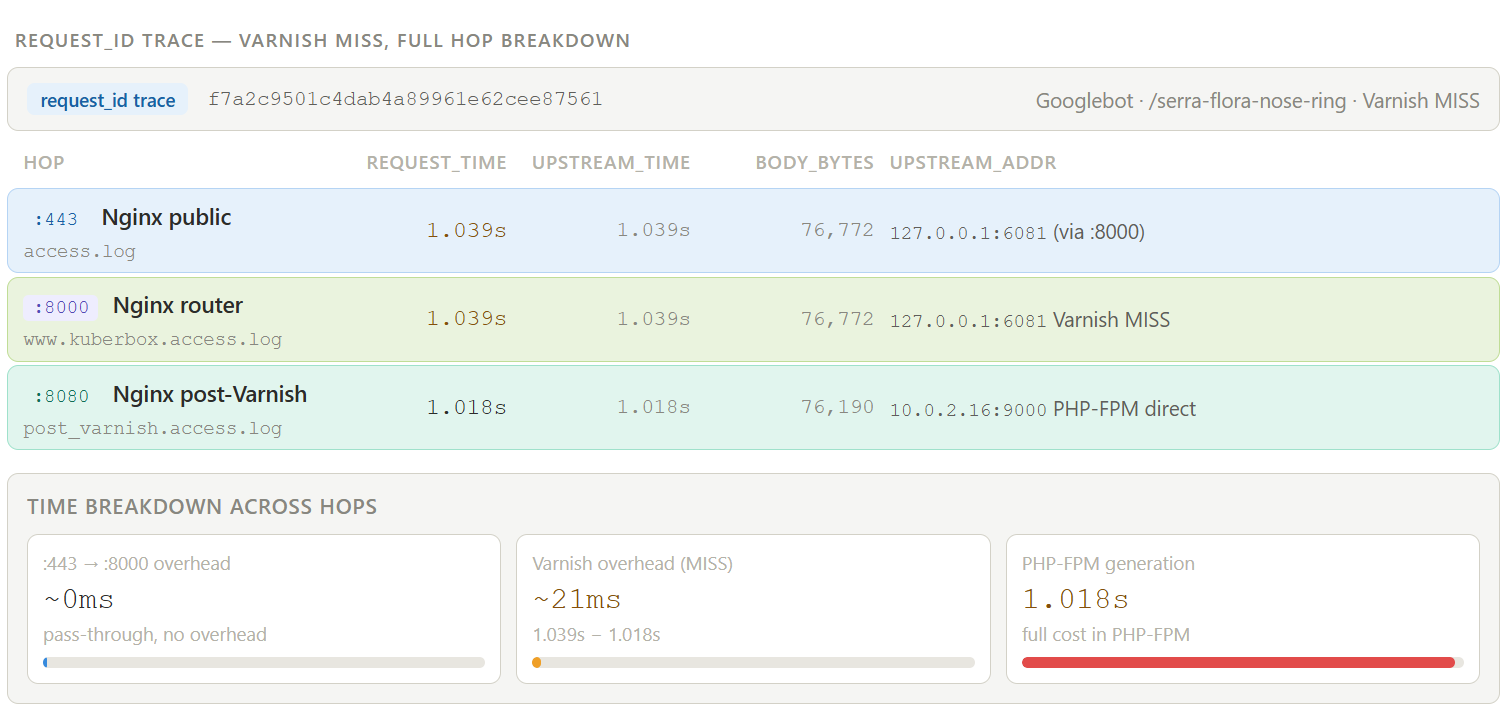
Task: Click the Varnish overhead (MISS) card title
Action: tap(633, 563)
